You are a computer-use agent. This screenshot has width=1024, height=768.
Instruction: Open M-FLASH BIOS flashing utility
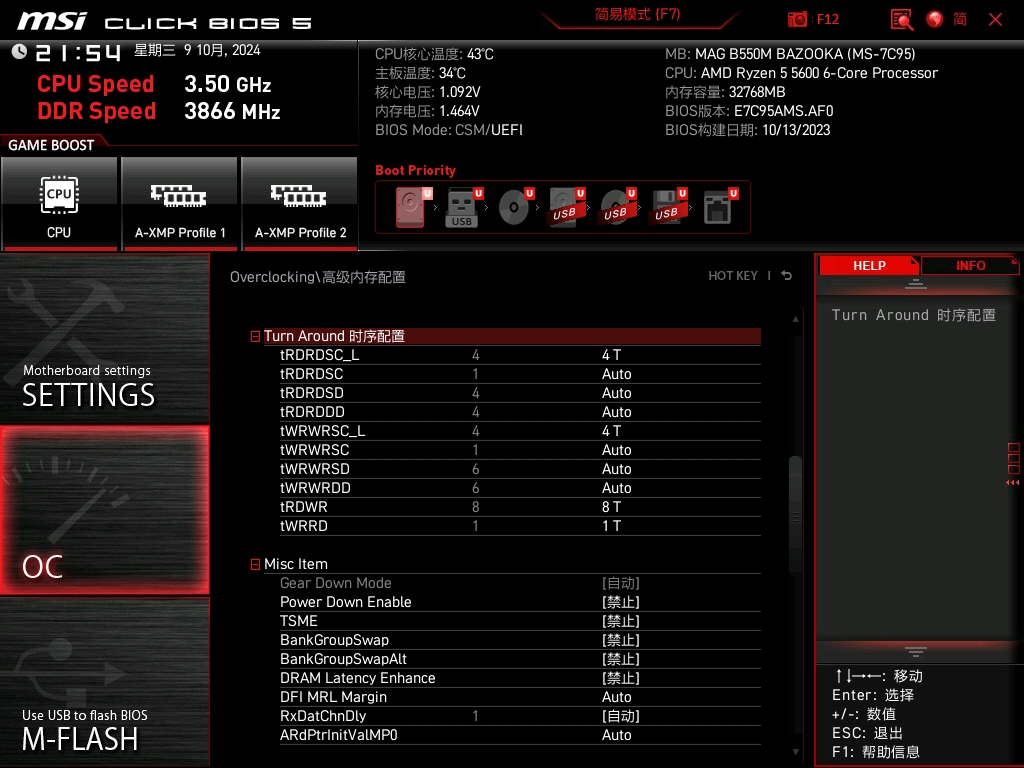coord(104,682)
